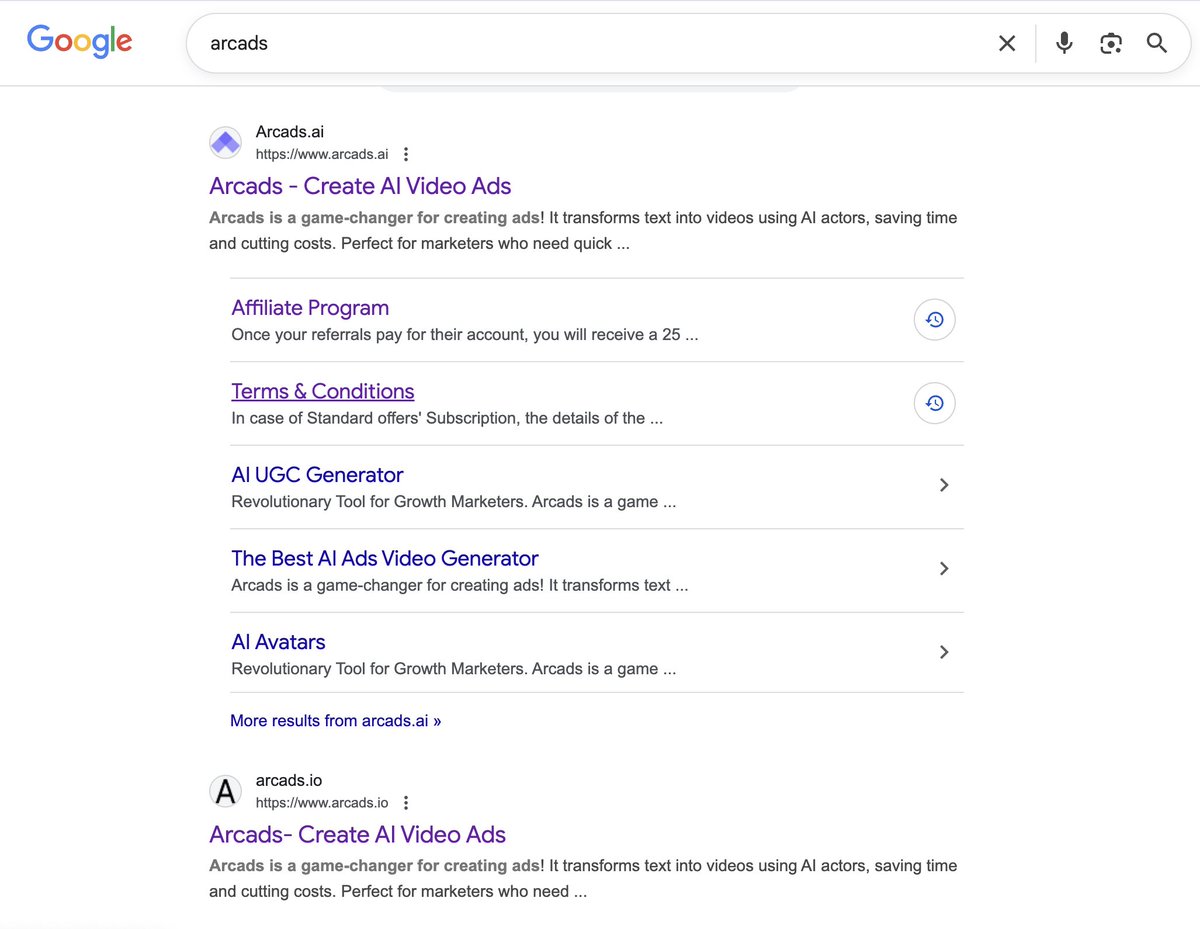The height and width of the screenshot is (929, 1200).
Task: Click the Google logo
Action: tap(79, 41)
